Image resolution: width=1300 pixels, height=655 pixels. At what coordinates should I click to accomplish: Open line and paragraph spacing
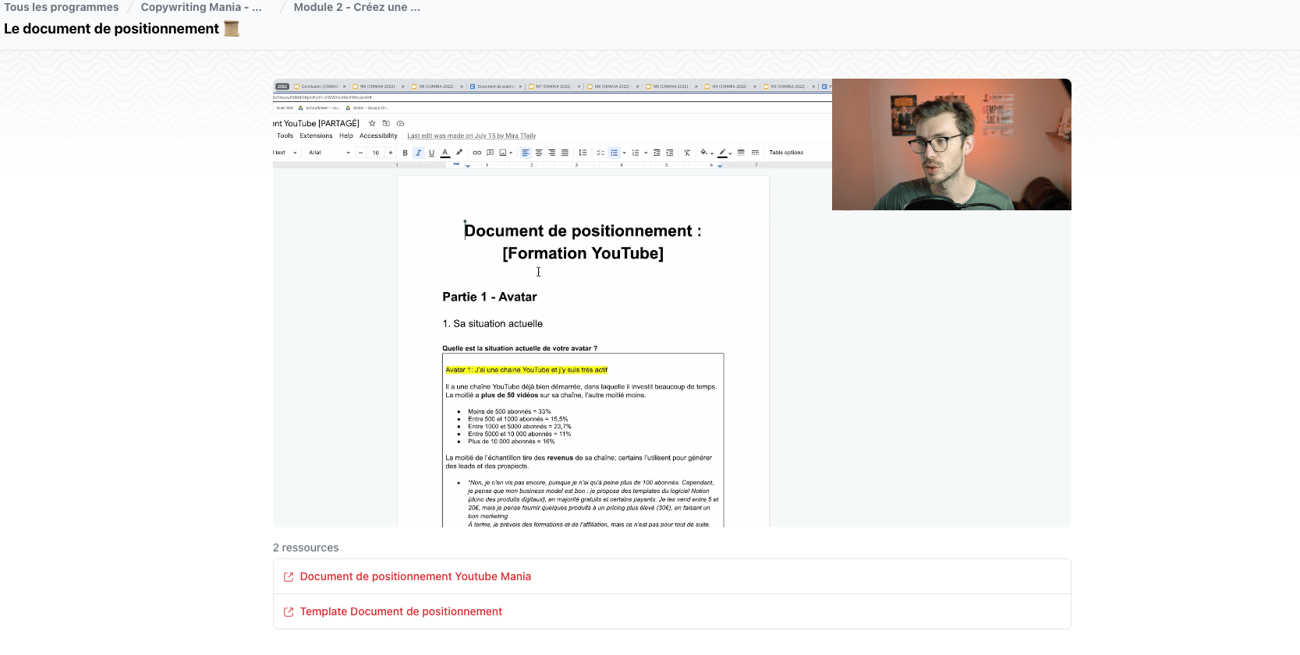click(583, 153)
